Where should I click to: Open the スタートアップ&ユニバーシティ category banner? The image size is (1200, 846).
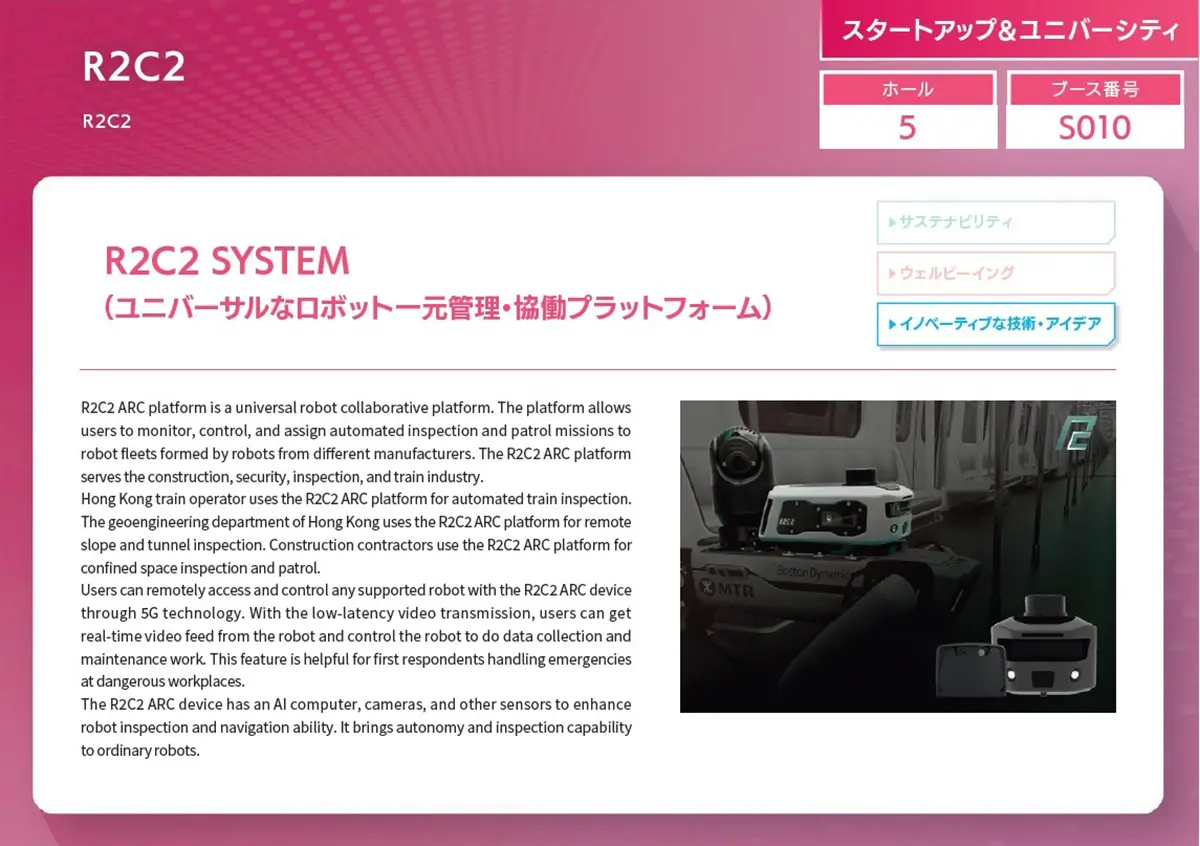pyautogui.click(x=1009, y=31)
